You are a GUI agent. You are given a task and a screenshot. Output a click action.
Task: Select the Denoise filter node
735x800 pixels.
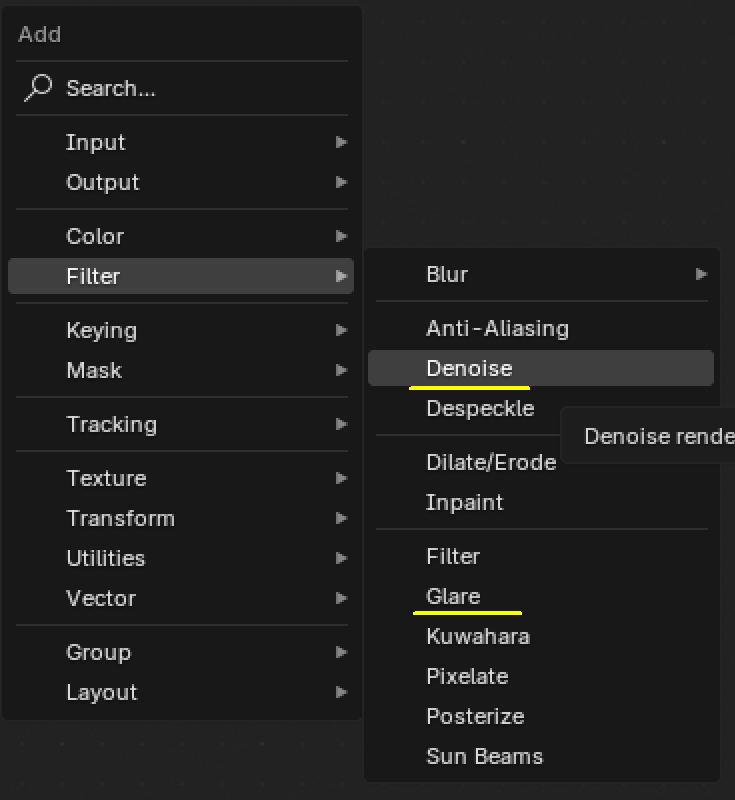[x=469, y=368]
